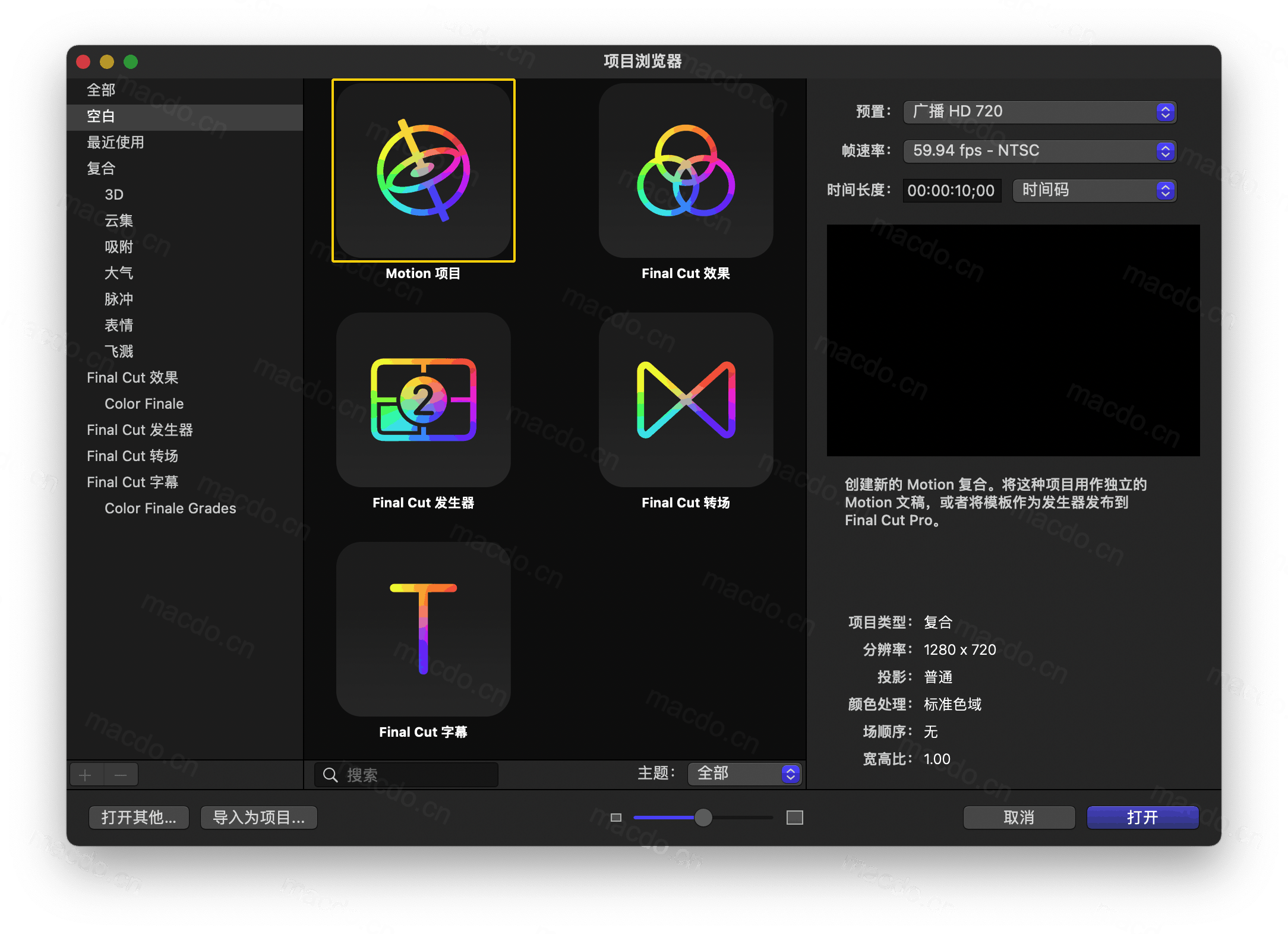Open the 预置 preset dropdown

1040,112
